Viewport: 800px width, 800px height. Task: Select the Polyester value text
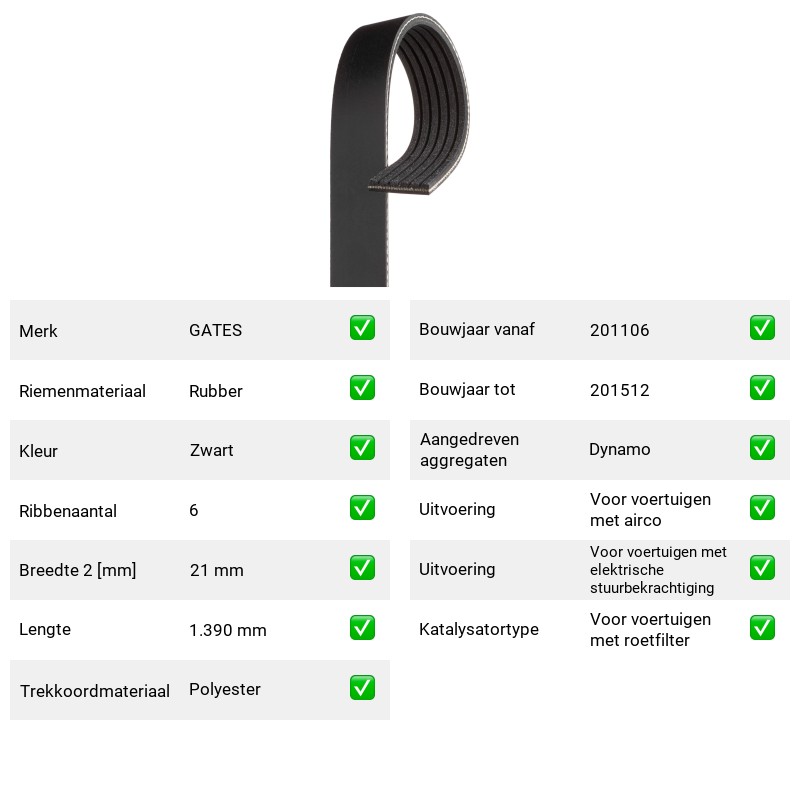[224, 689]
